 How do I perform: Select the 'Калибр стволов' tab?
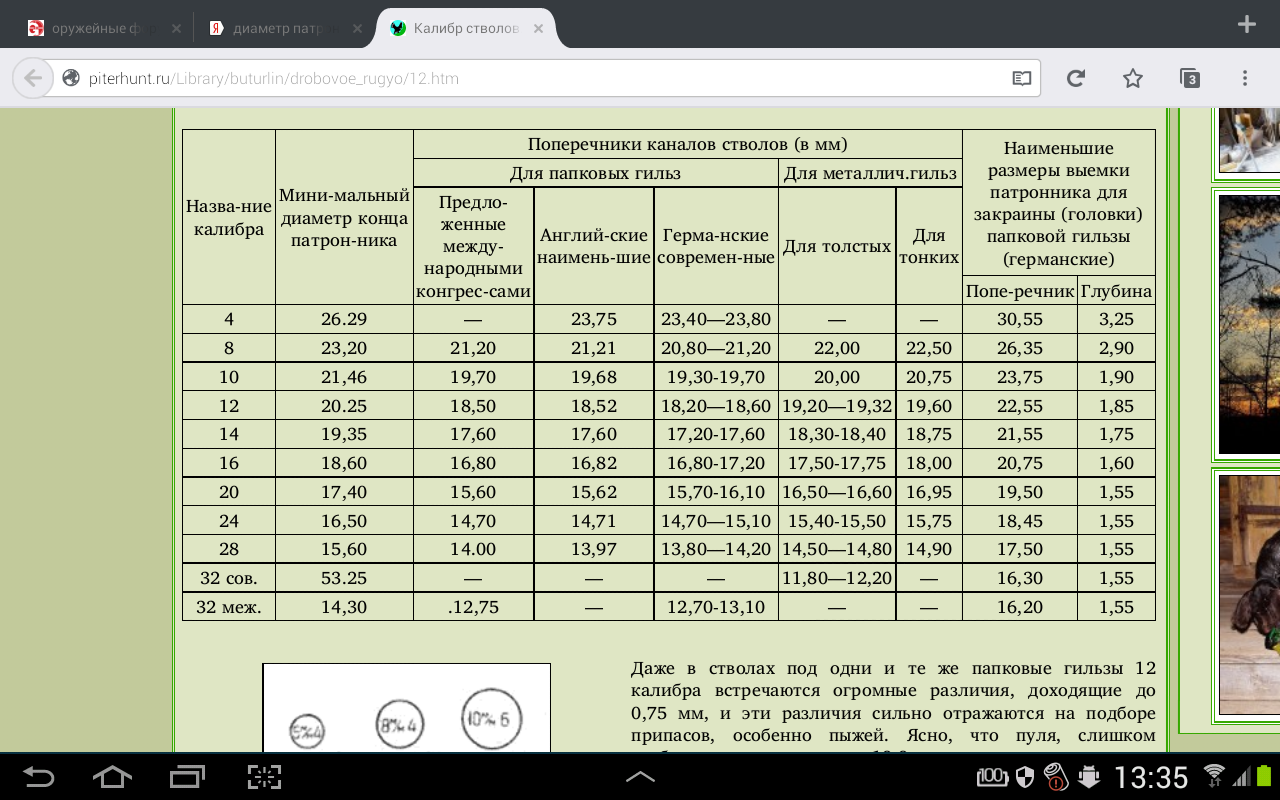tap(465, 29)
